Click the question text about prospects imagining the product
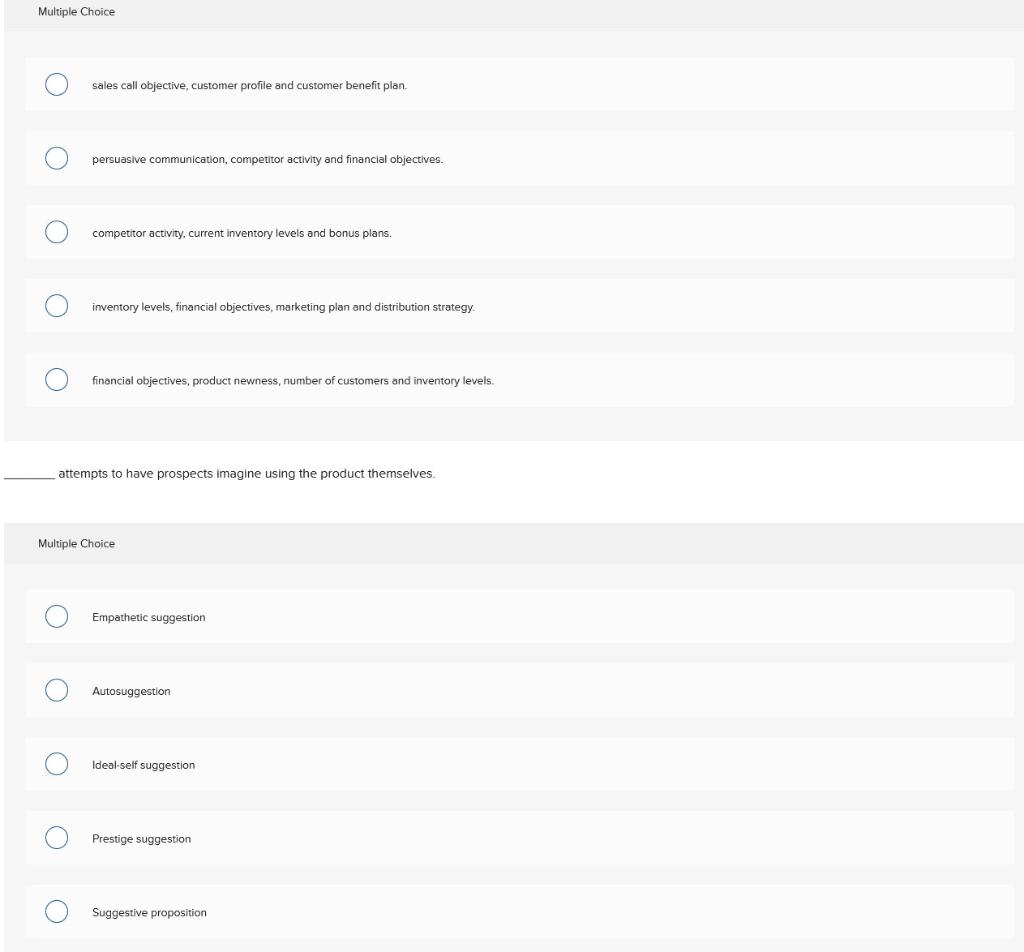The image size is (1024, 952). pyautogui.click(x=244, y=475)
